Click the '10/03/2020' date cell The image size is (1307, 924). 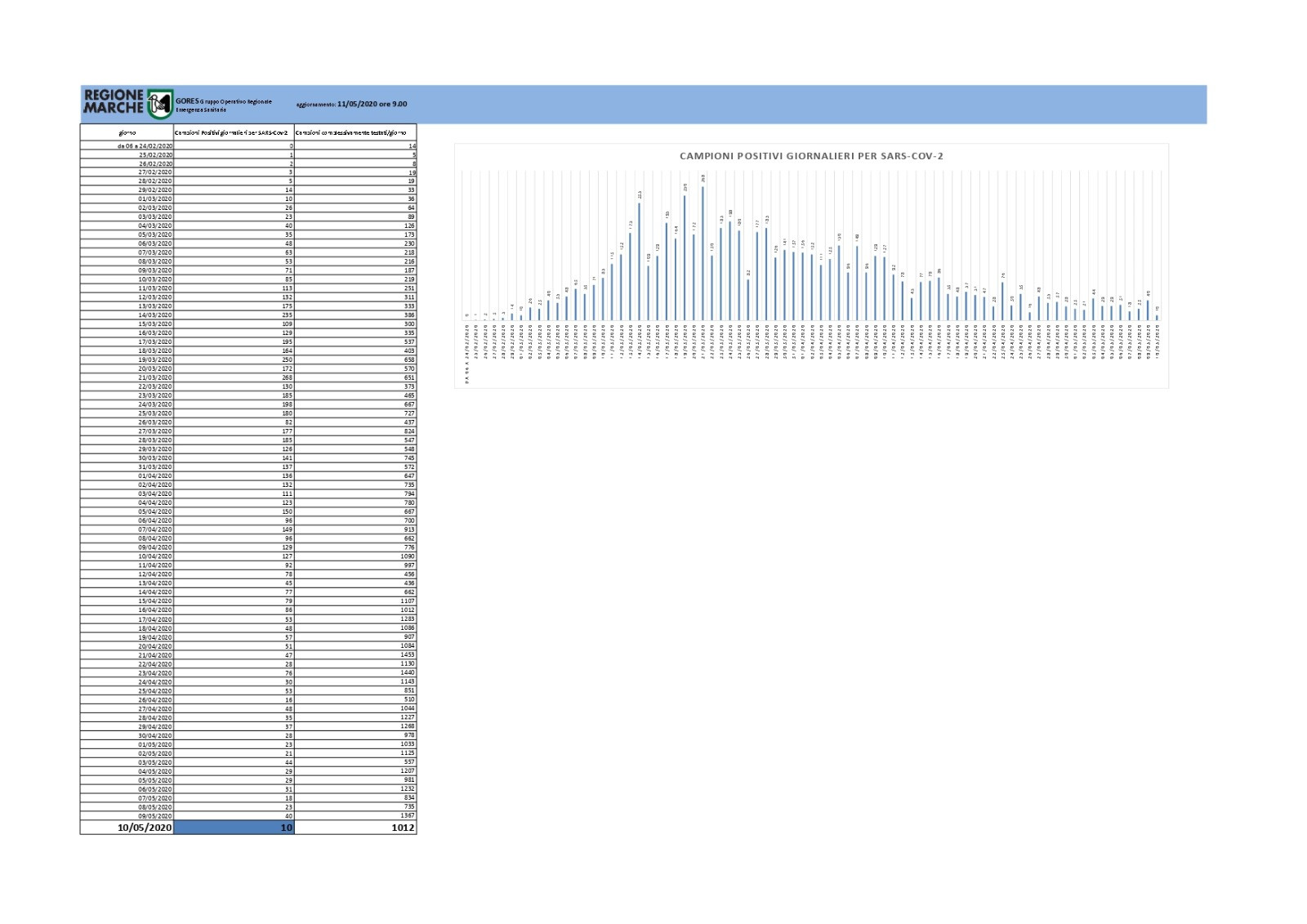tap(127, 279)
